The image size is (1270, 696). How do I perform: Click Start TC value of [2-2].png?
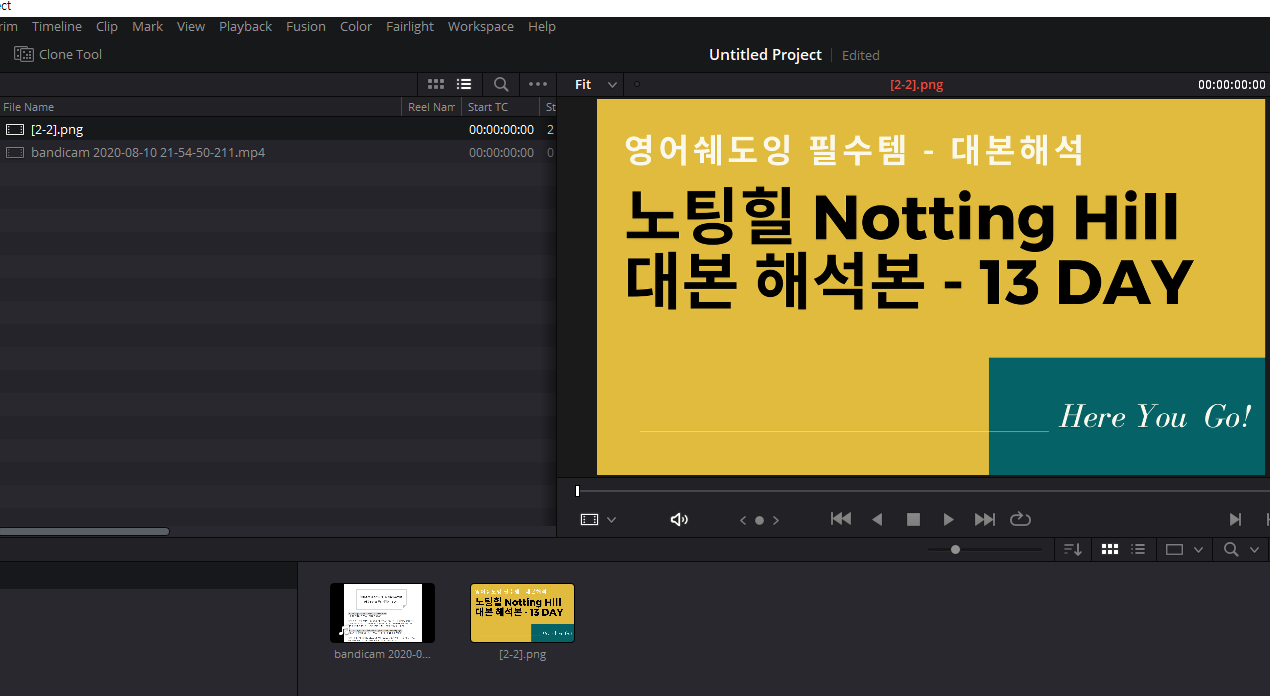point(501,129)
